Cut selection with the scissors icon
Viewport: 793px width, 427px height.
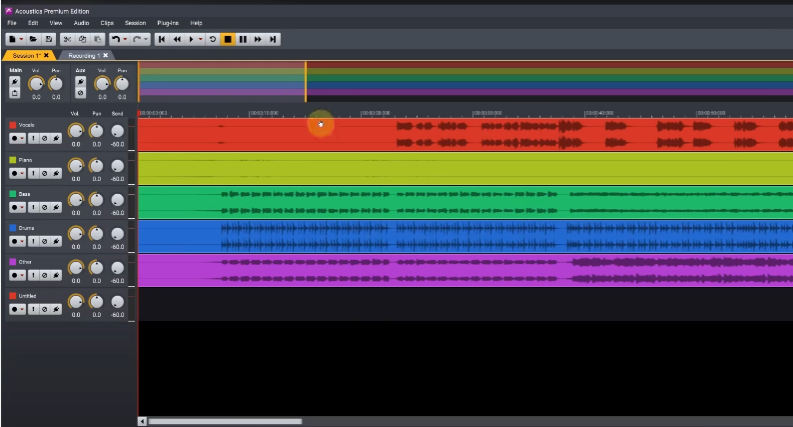[67, 39]
